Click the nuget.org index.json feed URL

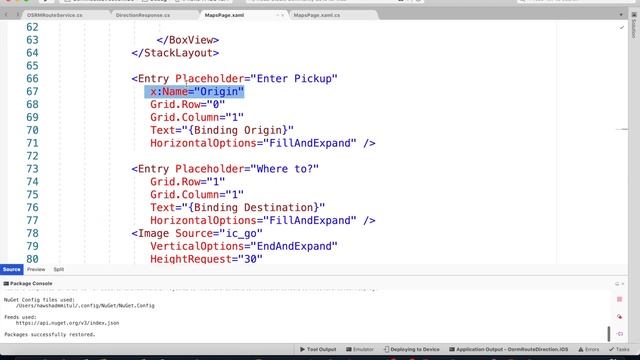pyautogui.click(x=67, y=323)
